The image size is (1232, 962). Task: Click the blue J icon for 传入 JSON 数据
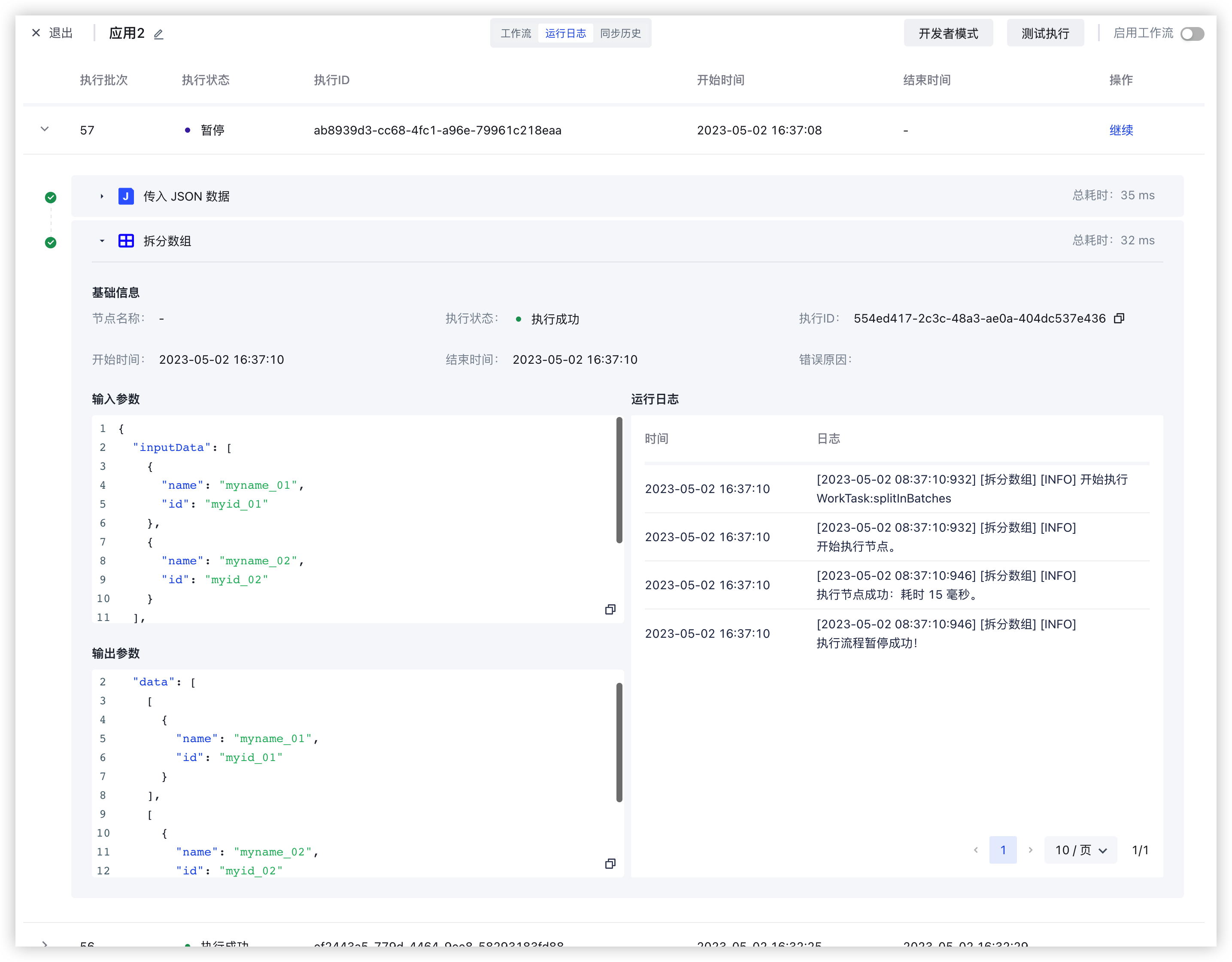pyautogui.click(x=126, y=196)
